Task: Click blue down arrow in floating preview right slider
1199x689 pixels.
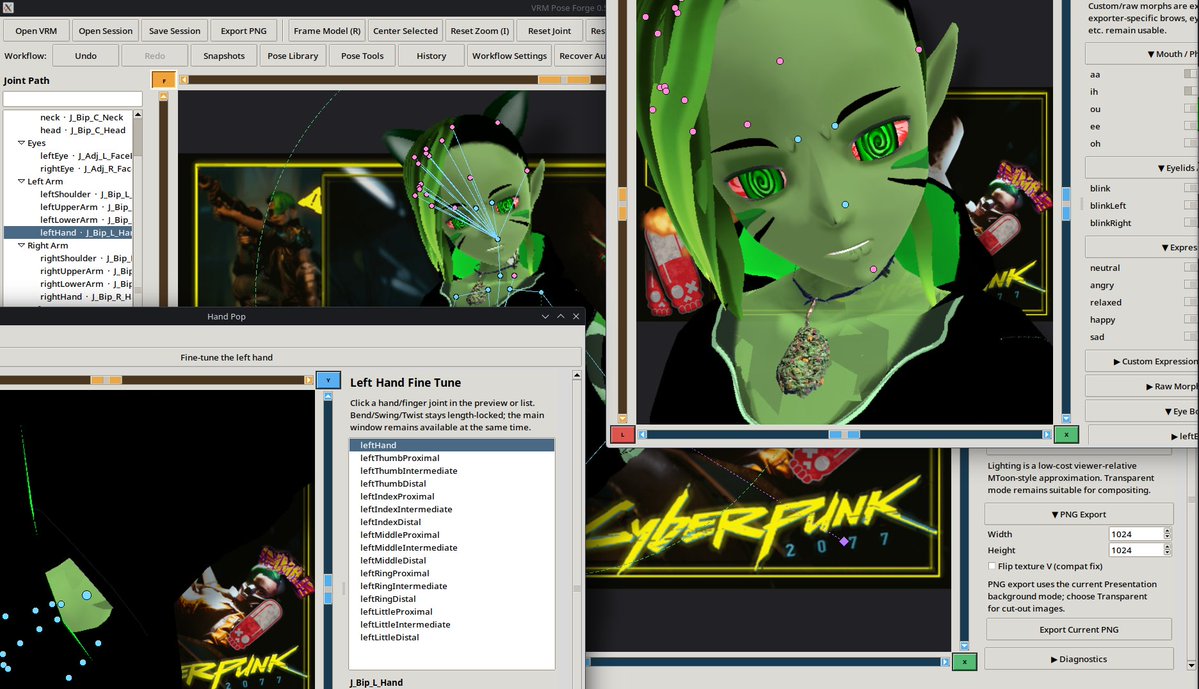Action: (1066, 418)
